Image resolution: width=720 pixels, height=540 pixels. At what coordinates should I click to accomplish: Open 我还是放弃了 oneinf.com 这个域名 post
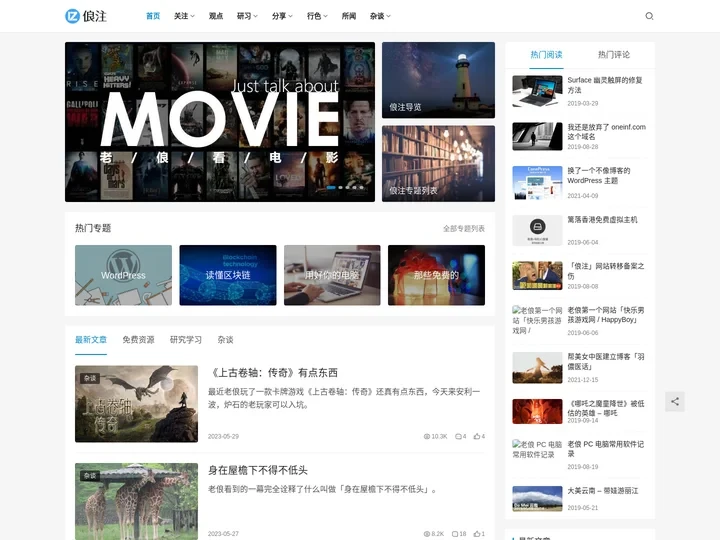click(606, 132)
